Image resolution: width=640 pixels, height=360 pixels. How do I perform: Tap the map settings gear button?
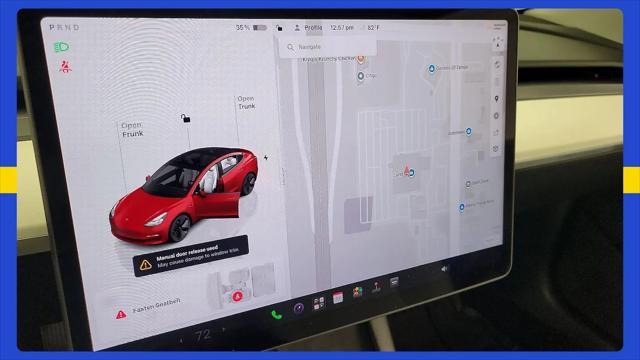(x=496, y=116)
